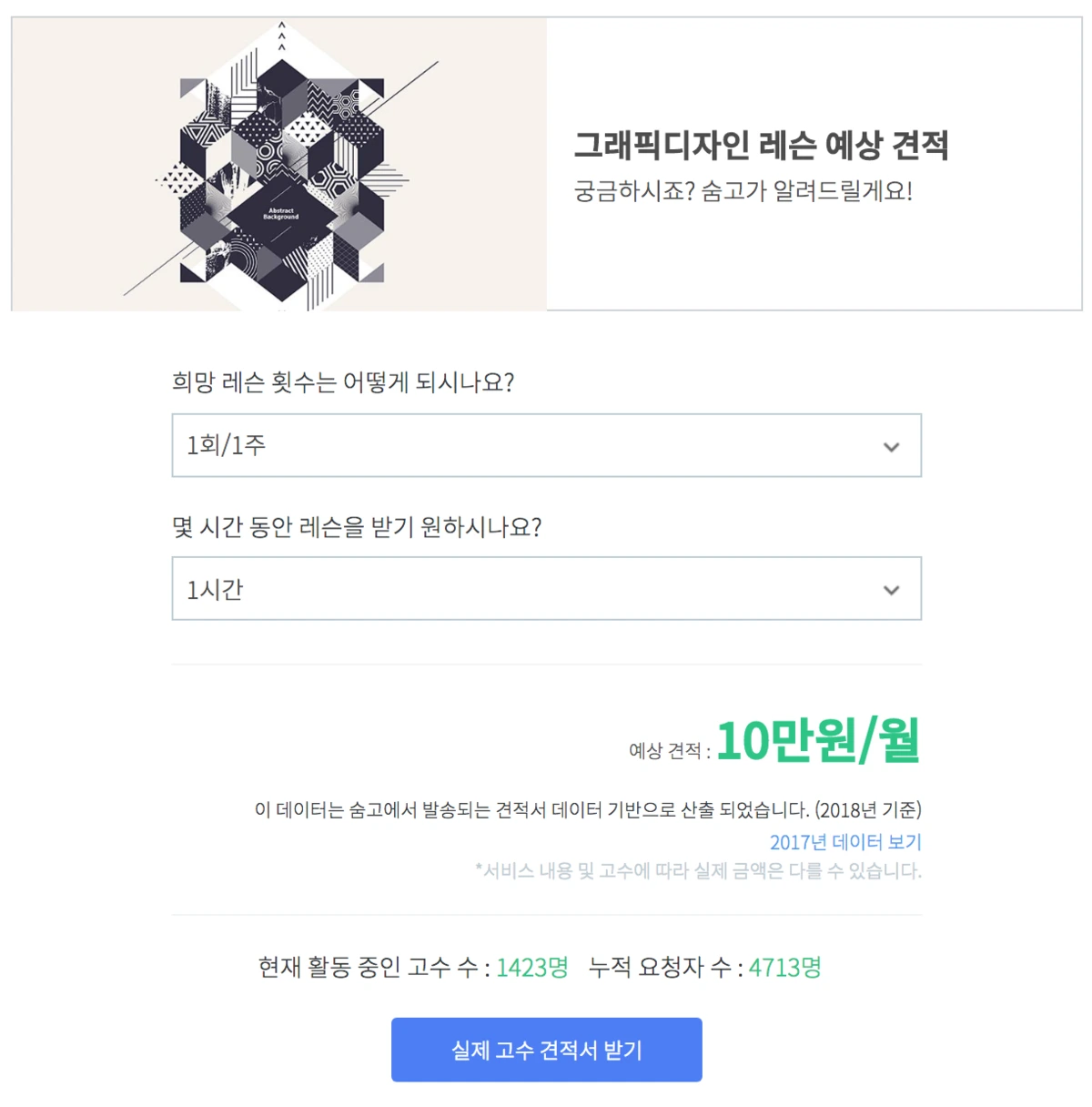Click the service disclaimer text about actual price differences
This screenshot has width=1092, height=1107.
click(697, 870)
